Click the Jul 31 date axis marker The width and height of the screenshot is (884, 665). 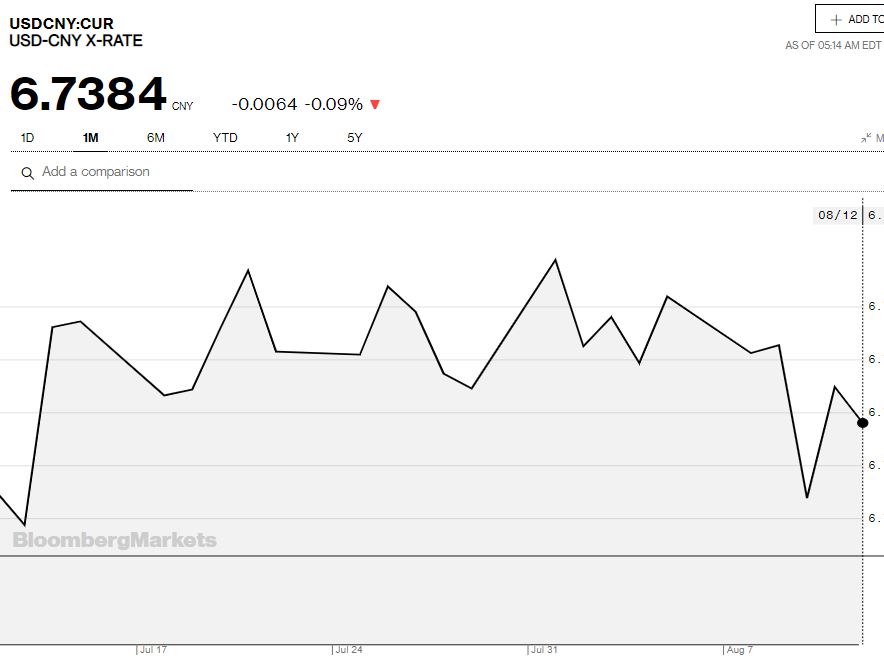point(544,650)
